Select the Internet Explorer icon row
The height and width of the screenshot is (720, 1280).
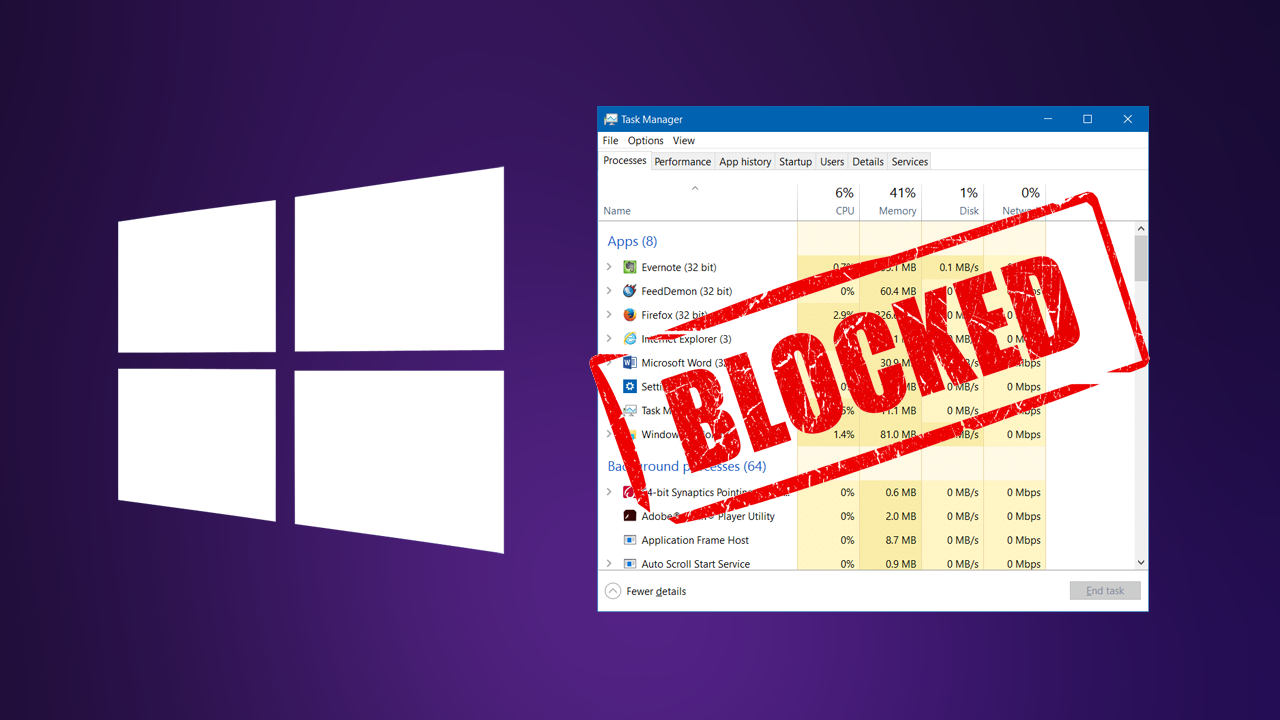point(630,339)
